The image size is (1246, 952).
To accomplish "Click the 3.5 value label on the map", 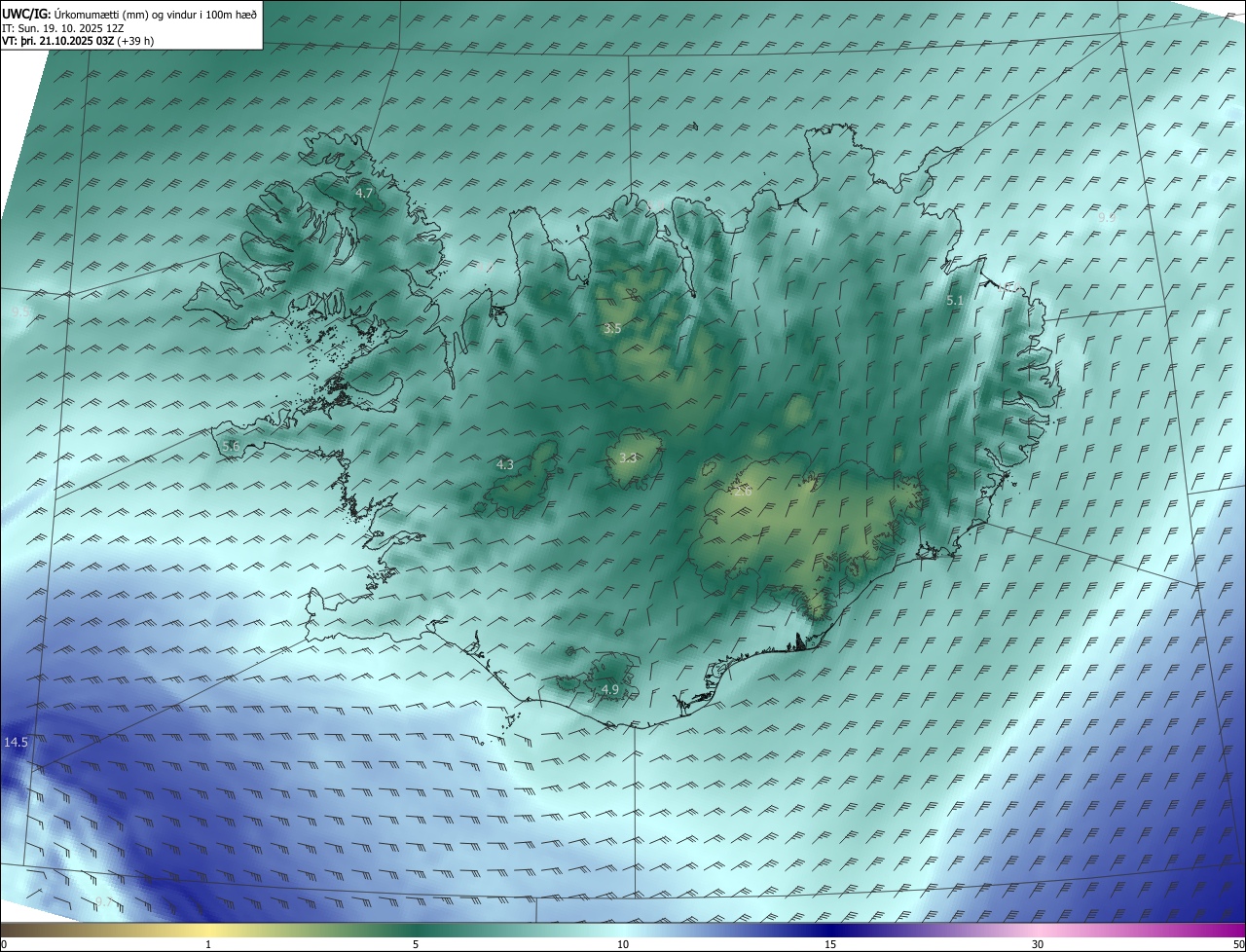I will [x=612, y=329].
